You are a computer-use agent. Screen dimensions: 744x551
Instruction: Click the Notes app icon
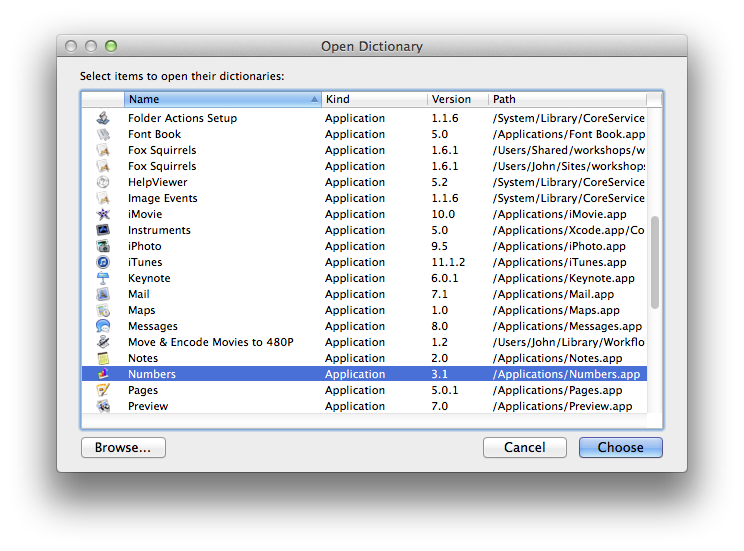point(103,358)
